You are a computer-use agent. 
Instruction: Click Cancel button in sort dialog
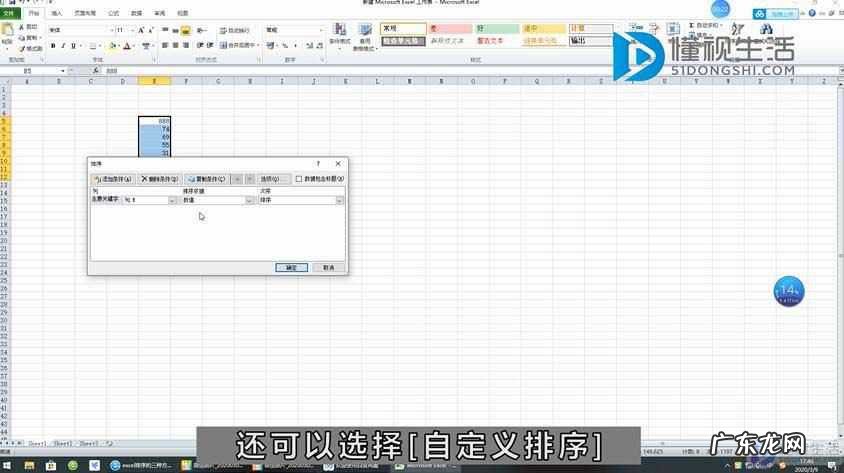329,267
